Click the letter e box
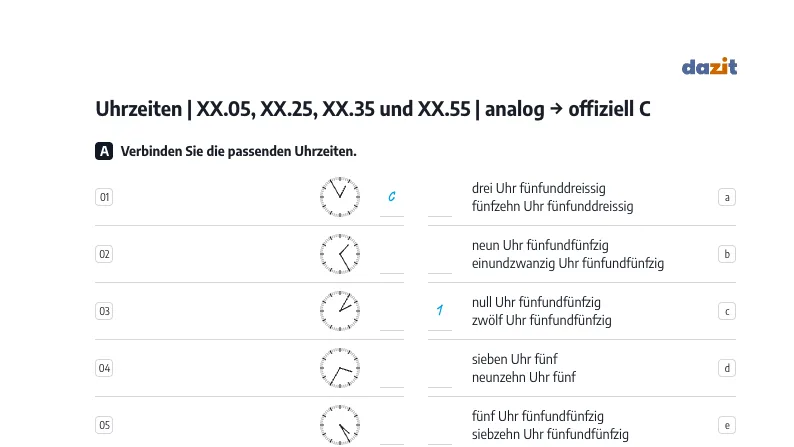 (x=727, y=425)
